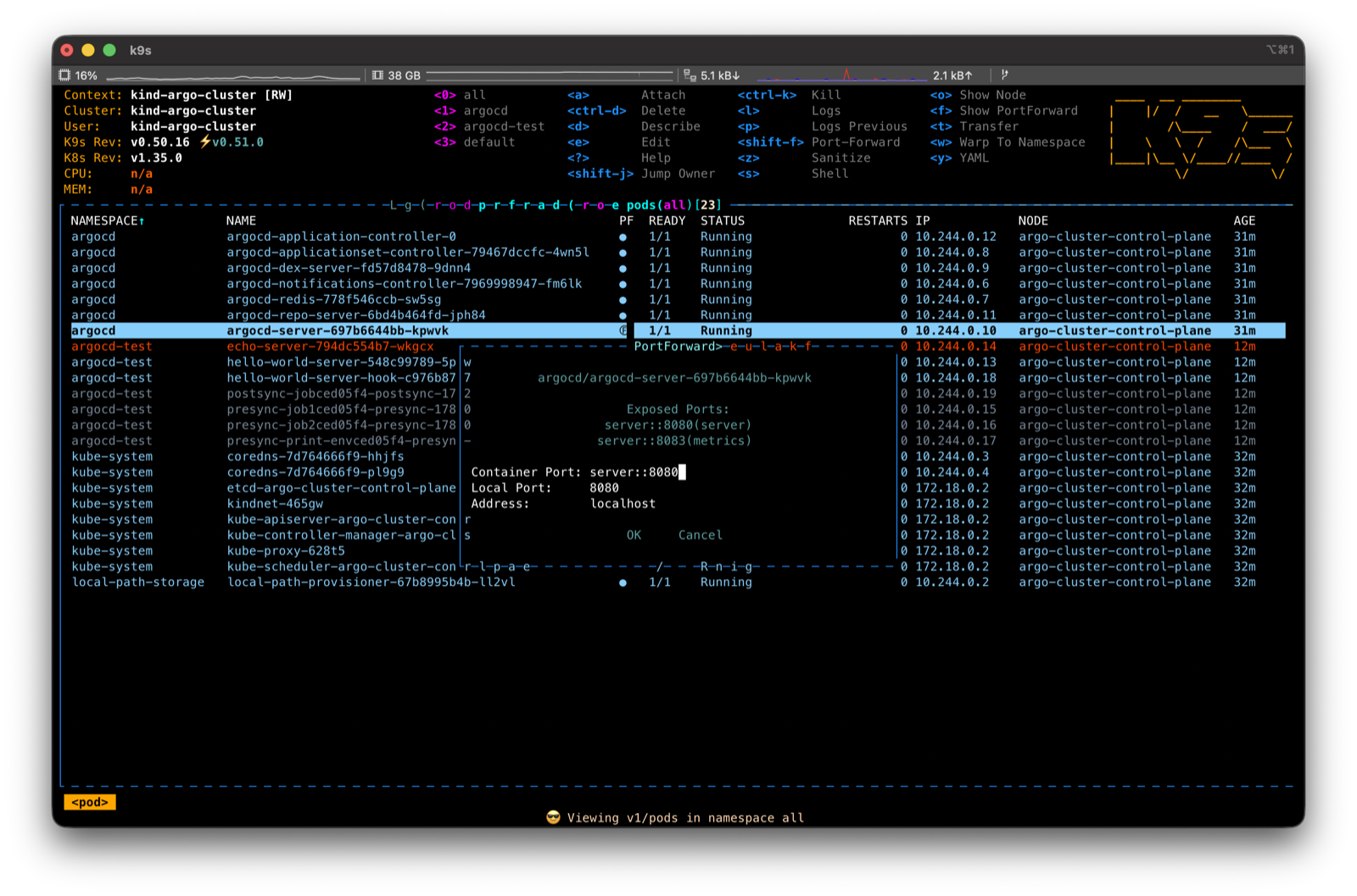This screenshot has width=1357, height=896.
Task: Click the PF dot on argocd-dex-server row
Action: 623,269
